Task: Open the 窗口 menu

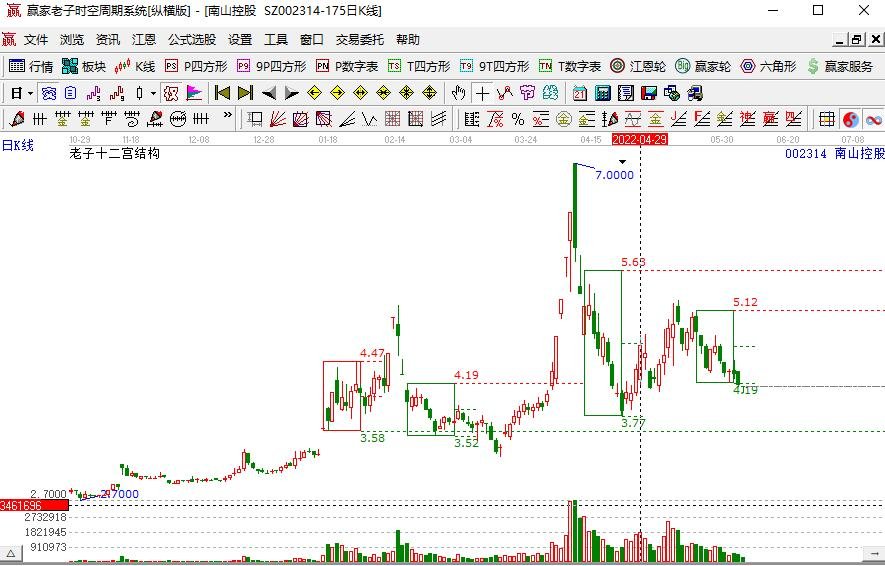Action: pyautogui.click(x=312, y=40)
